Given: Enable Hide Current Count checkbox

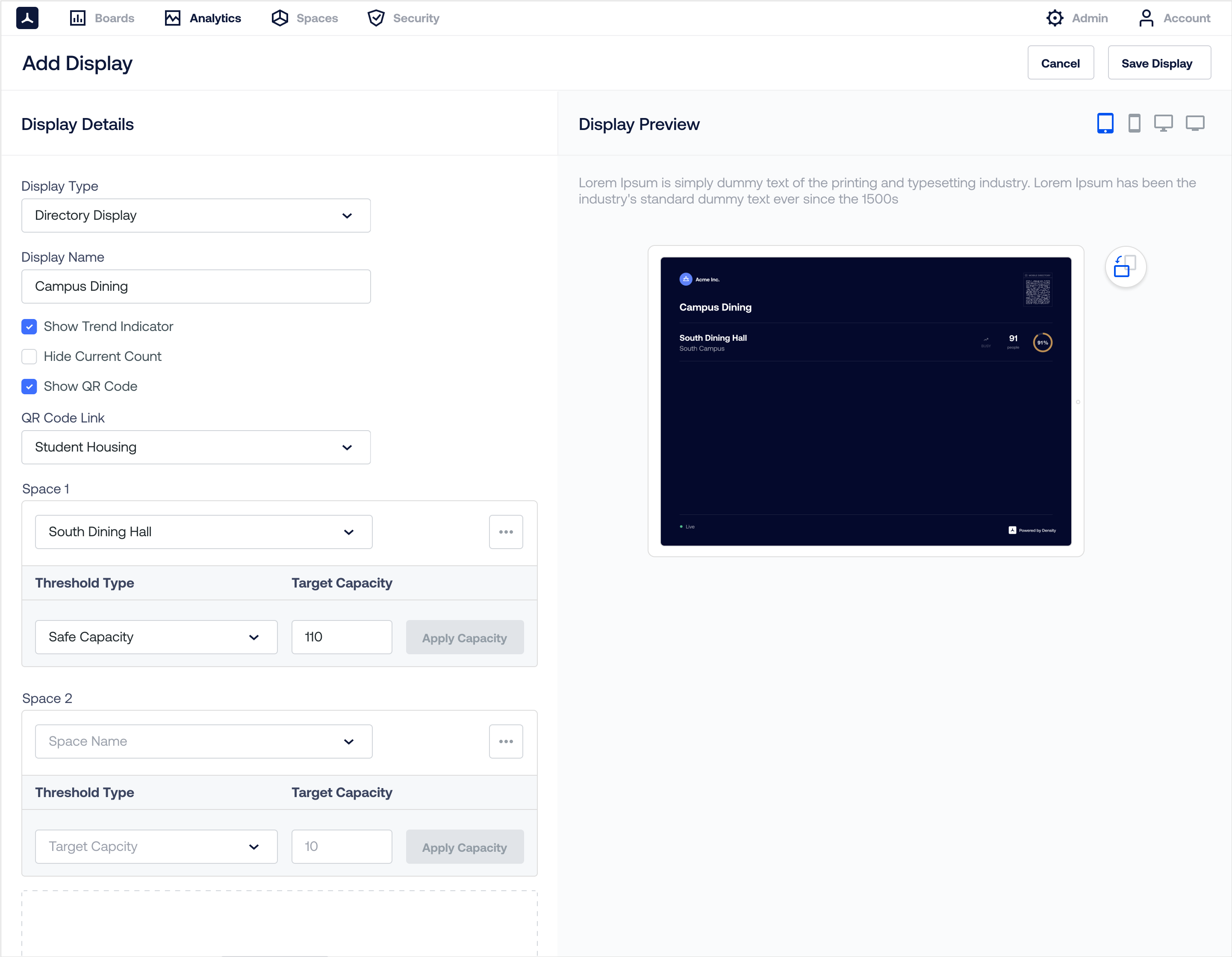Looking at the screenshot, I should point(29,357).
